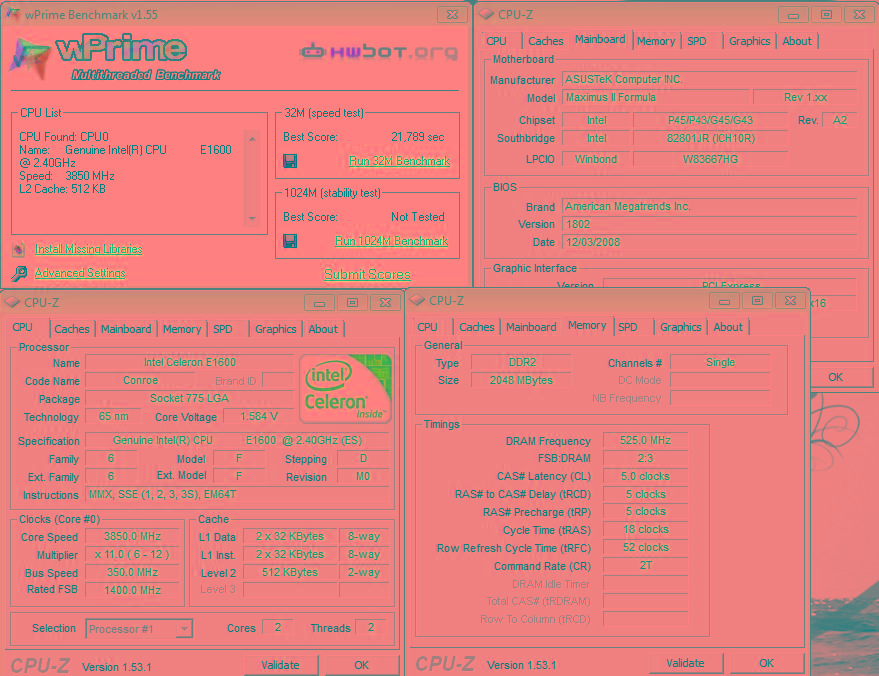Image resolution: width=879 pixels, height=676 pixels.
Task: Click Validate in Memory CPU-Z window
Action: [x=685, y=663]
